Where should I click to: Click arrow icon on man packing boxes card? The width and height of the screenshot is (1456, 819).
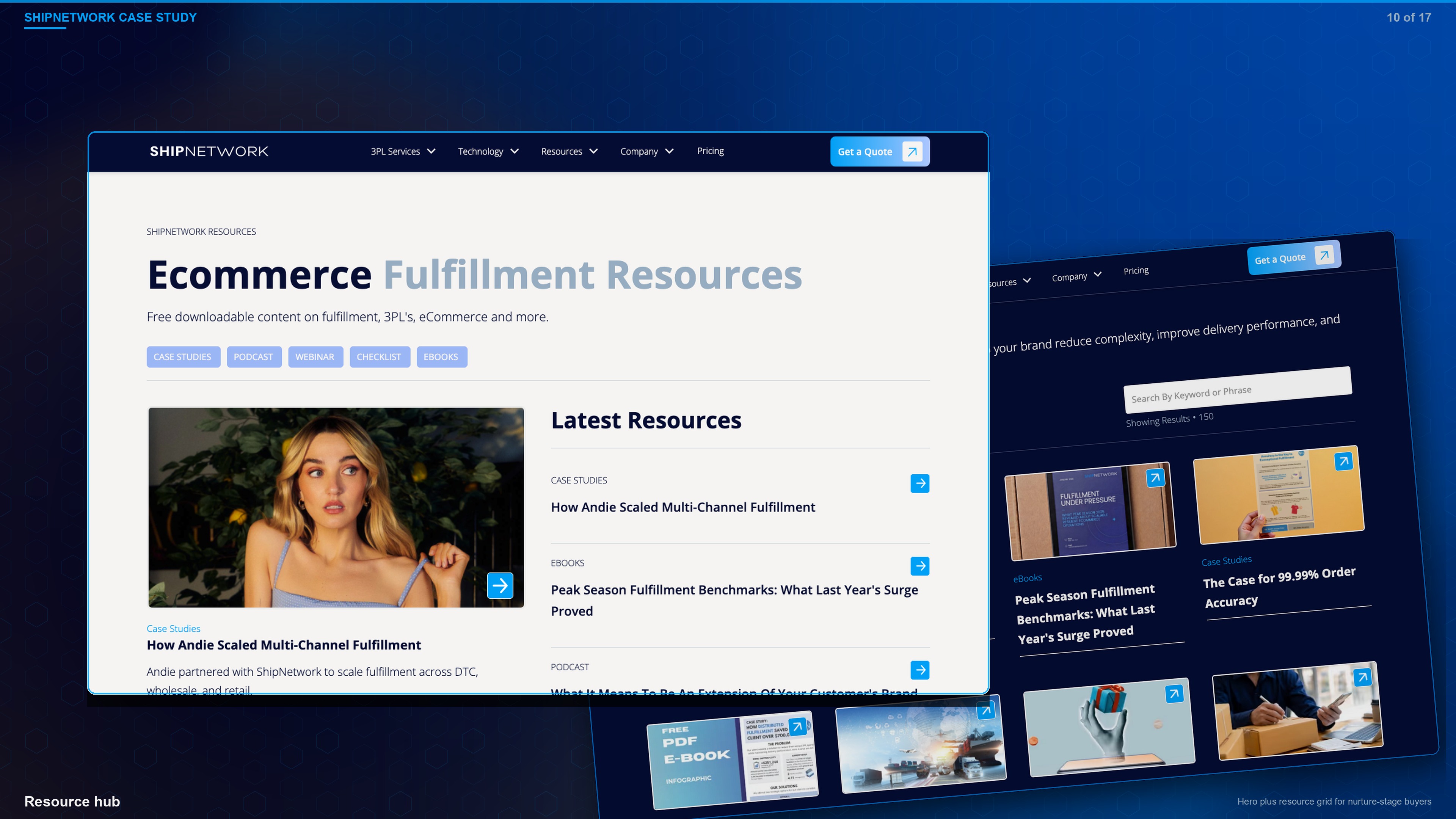(x=1363, y=677)
